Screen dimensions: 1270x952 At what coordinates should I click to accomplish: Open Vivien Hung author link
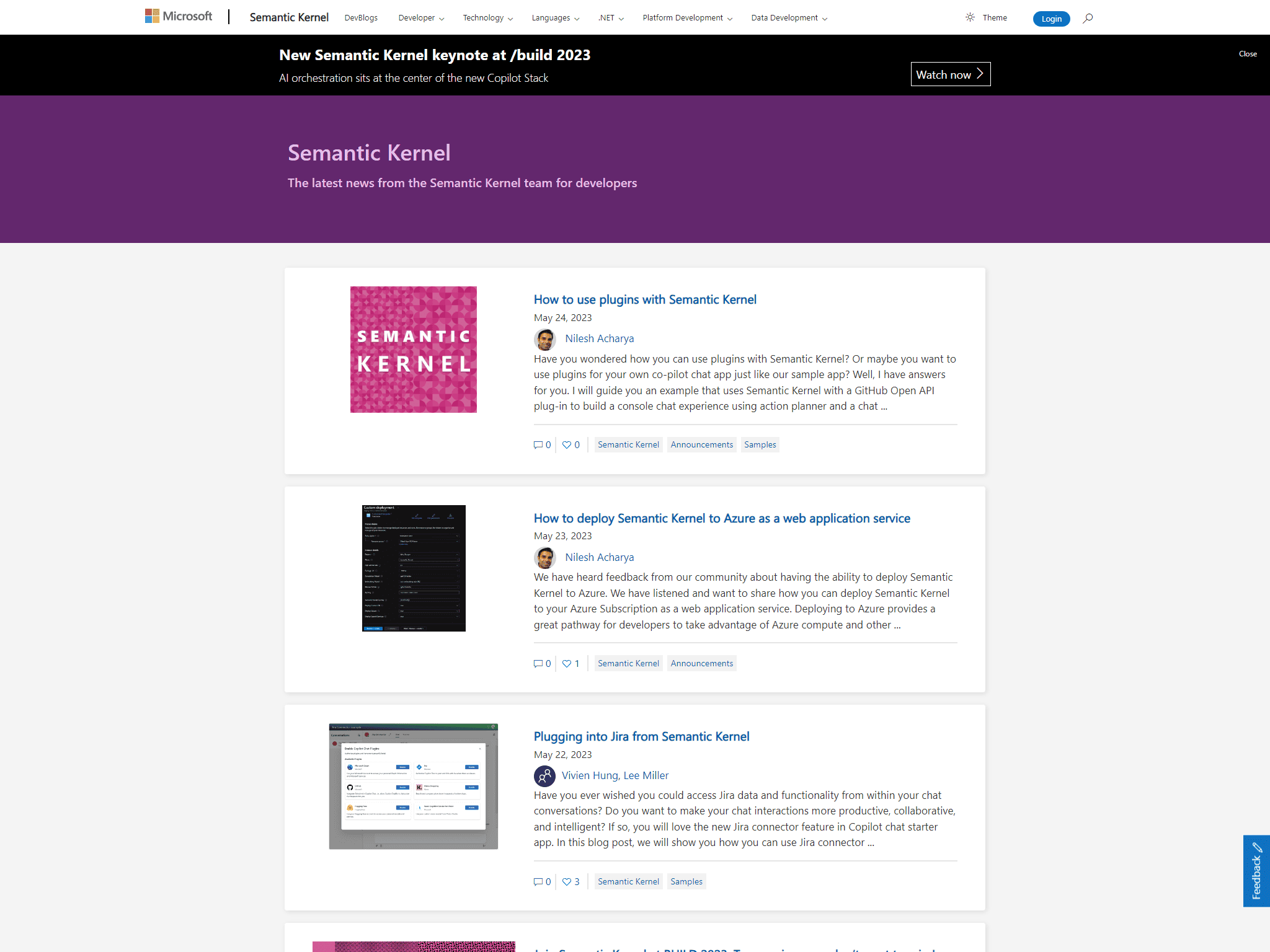click(x=589, y=776)
